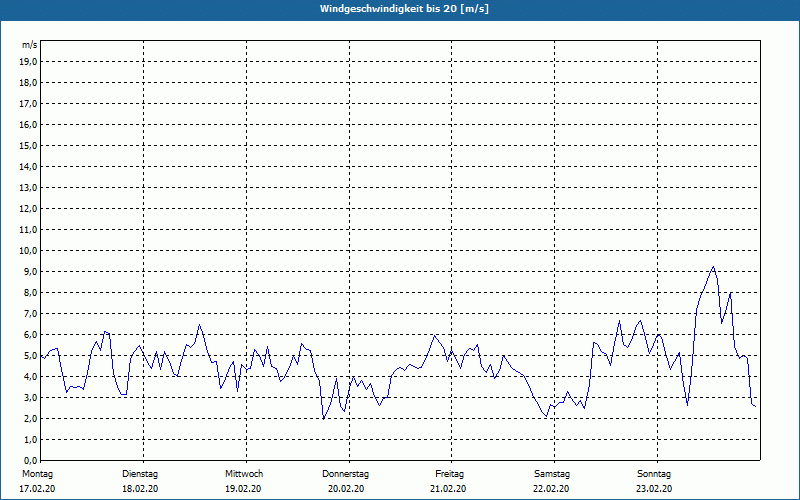
Task: Click the date 23.02.20
Action: [654, 489]
